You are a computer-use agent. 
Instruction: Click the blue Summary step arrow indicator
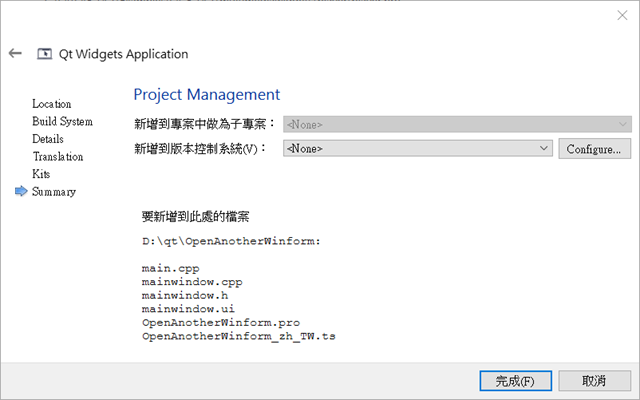click(21, 191)
